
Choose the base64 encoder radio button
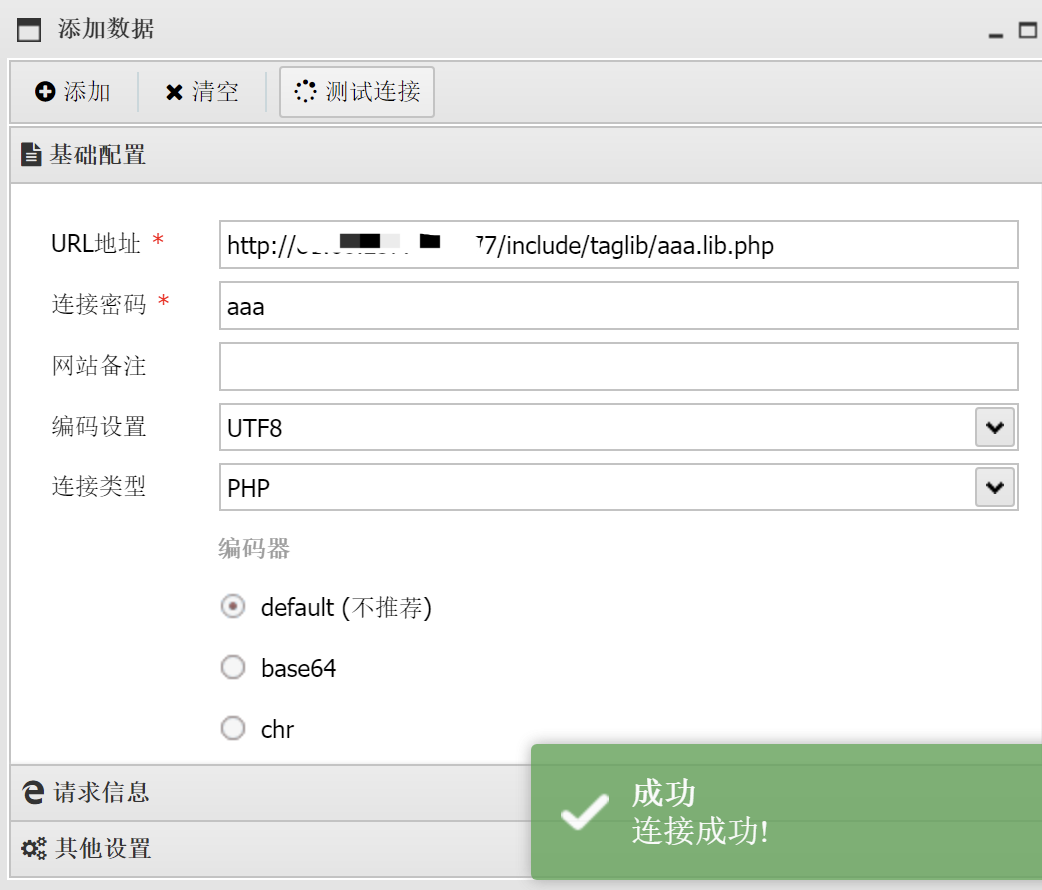tap(233, 668)
